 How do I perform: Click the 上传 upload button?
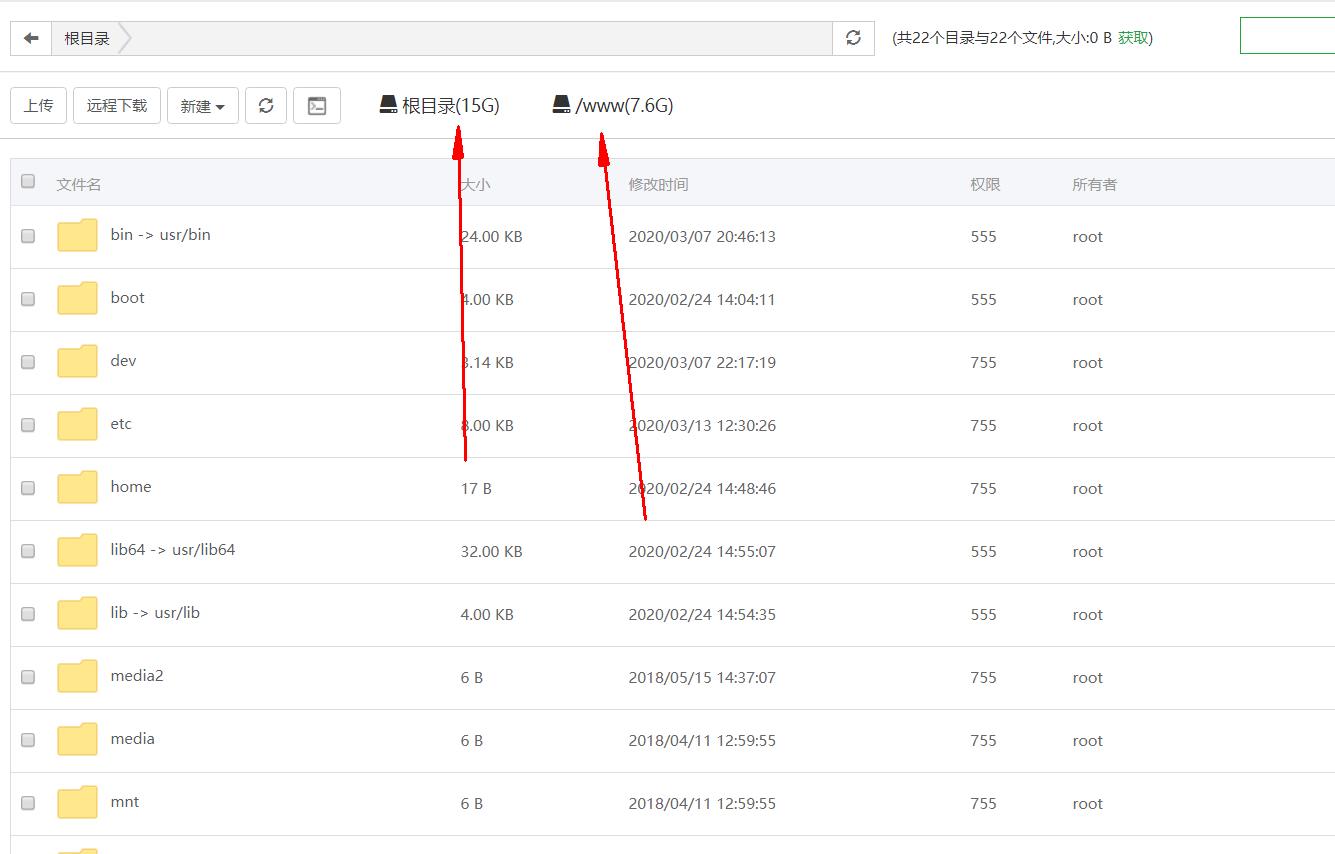pos(38,106)
